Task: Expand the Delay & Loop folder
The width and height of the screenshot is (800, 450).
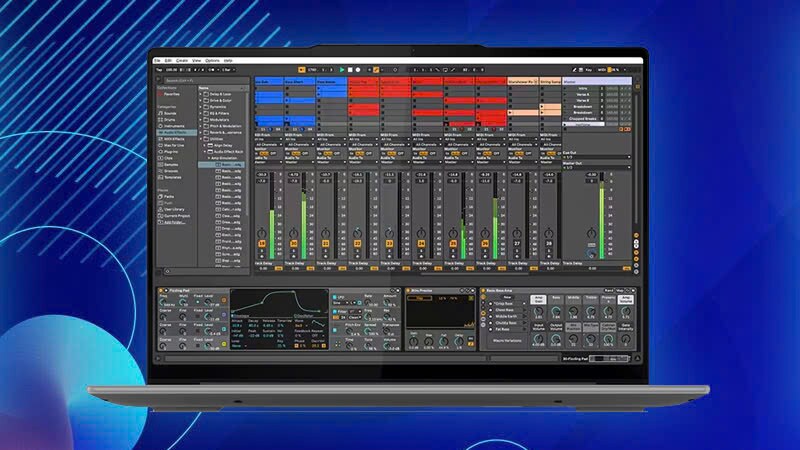Action: pyautogui.click(x=201, y=94)
